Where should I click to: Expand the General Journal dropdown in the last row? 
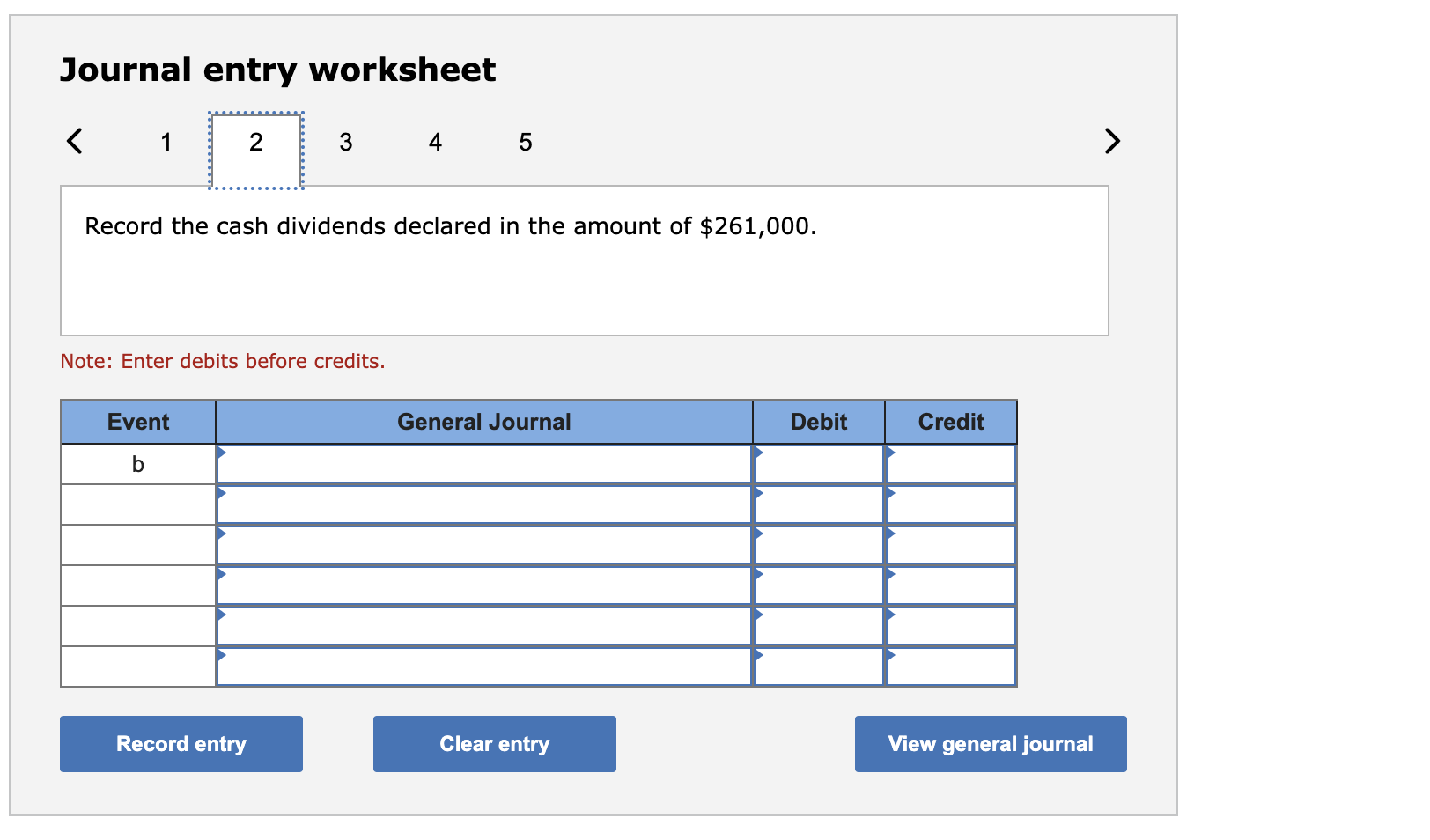484,667
